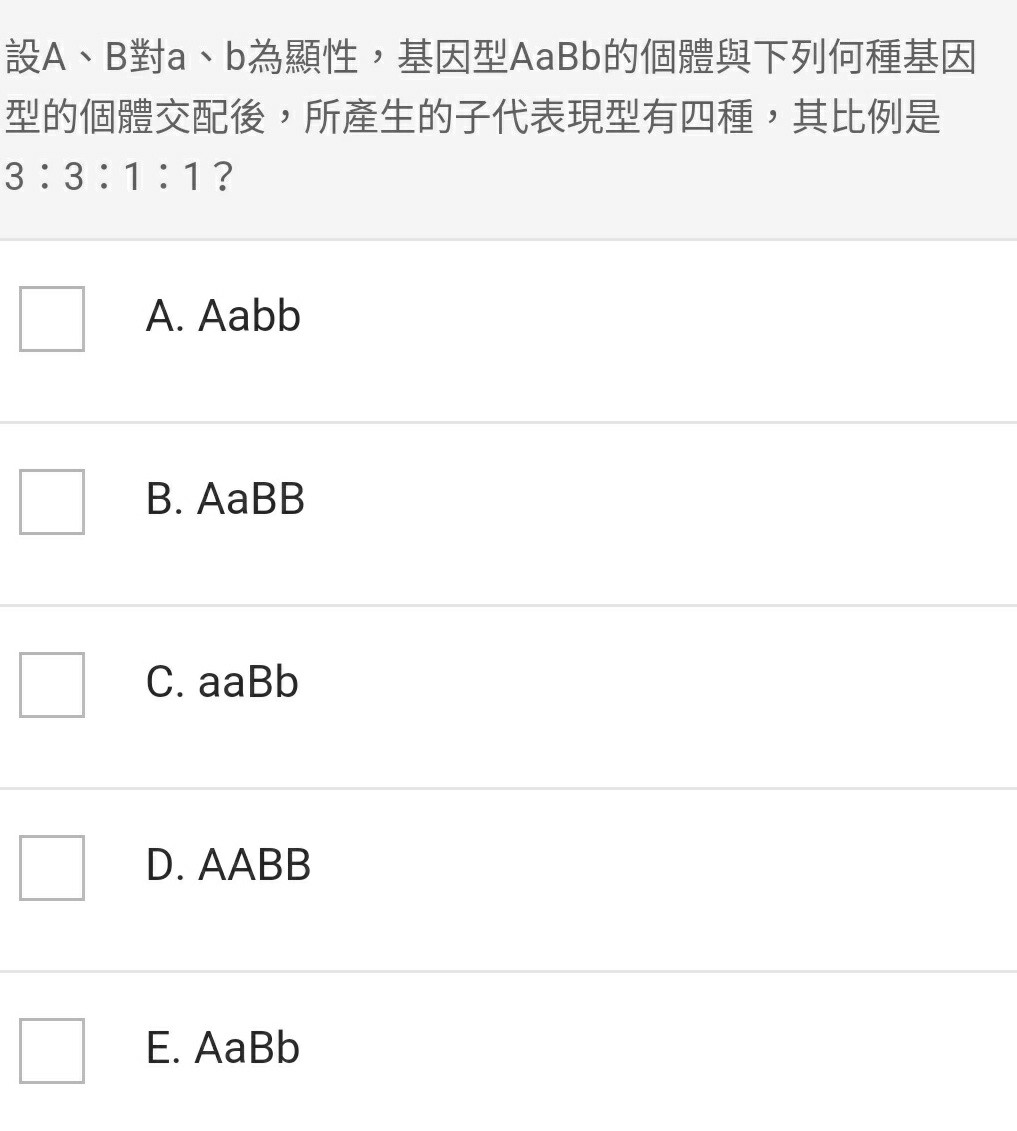Toggle the checkbox next to C. aaBb
Screen dimensions: 1017x1131
52,685
